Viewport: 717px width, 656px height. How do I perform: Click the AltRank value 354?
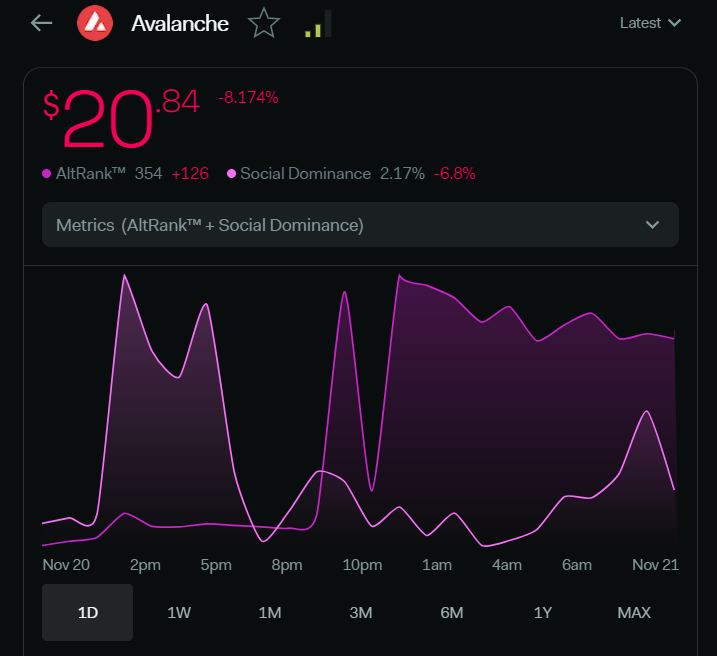(x=148, y=174)
